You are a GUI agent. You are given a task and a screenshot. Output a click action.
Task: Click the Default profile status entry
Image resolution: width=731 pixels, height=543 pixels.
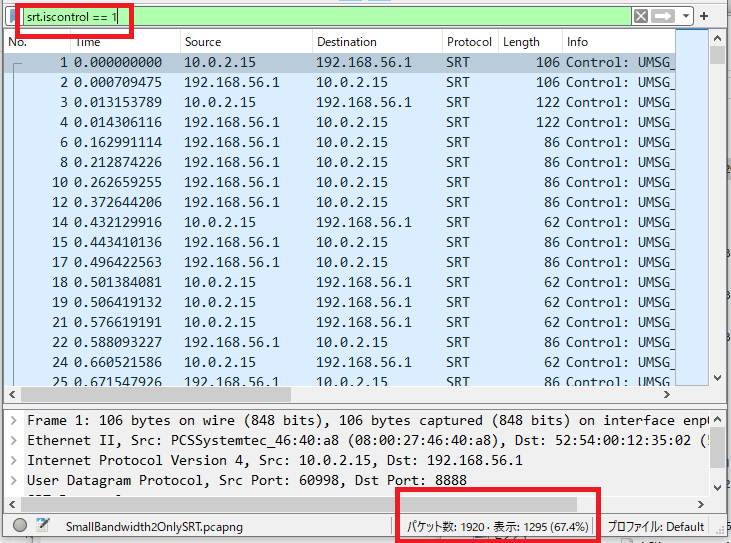[x=655, y=527]
